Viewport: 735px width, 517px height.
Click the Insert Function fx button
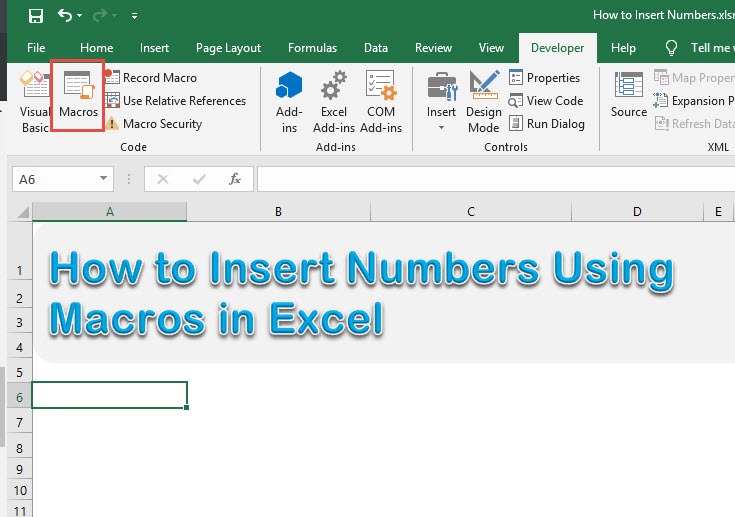234,179
